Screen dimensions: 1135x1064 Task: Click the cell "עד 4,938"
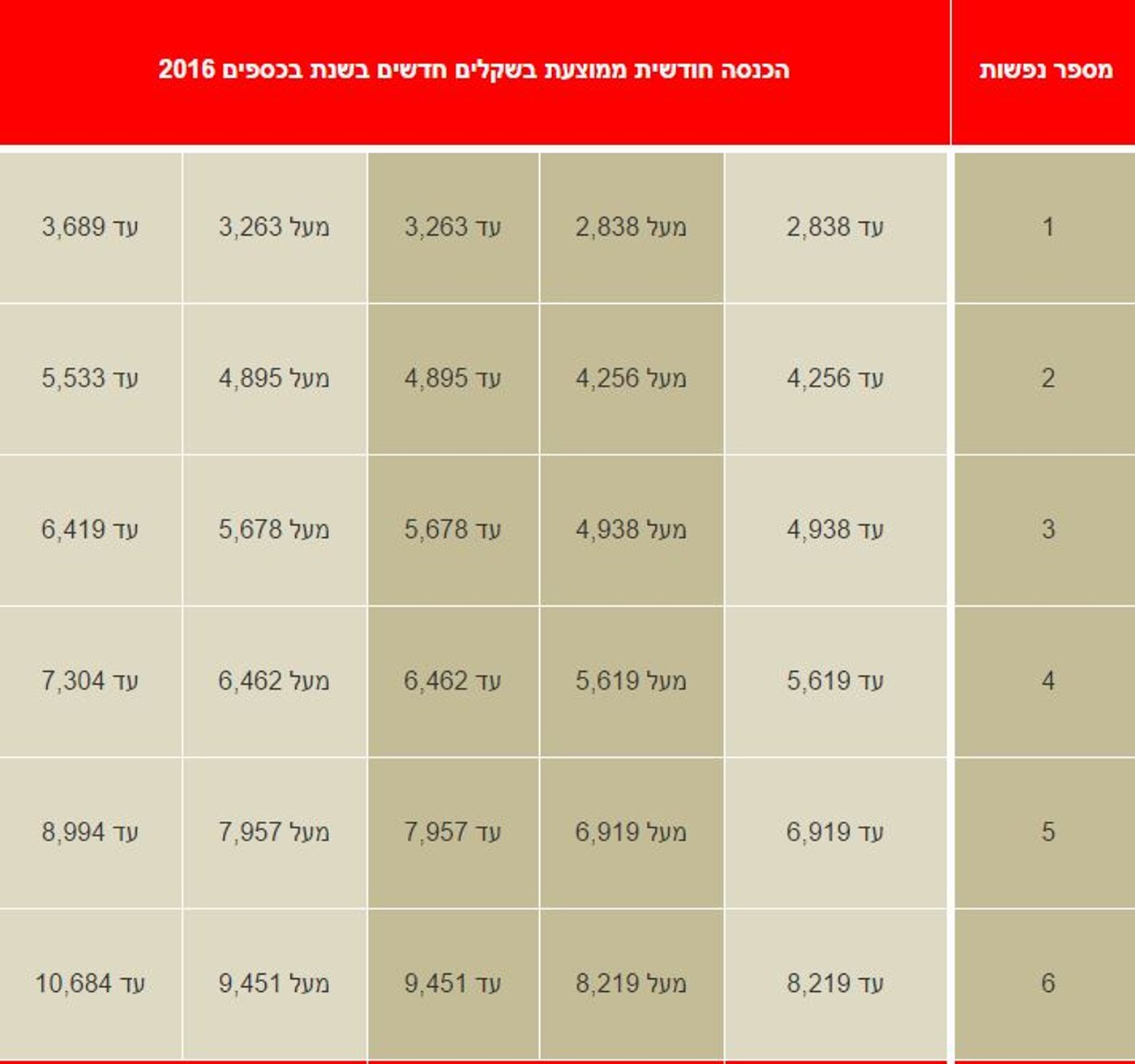(836, 531)
